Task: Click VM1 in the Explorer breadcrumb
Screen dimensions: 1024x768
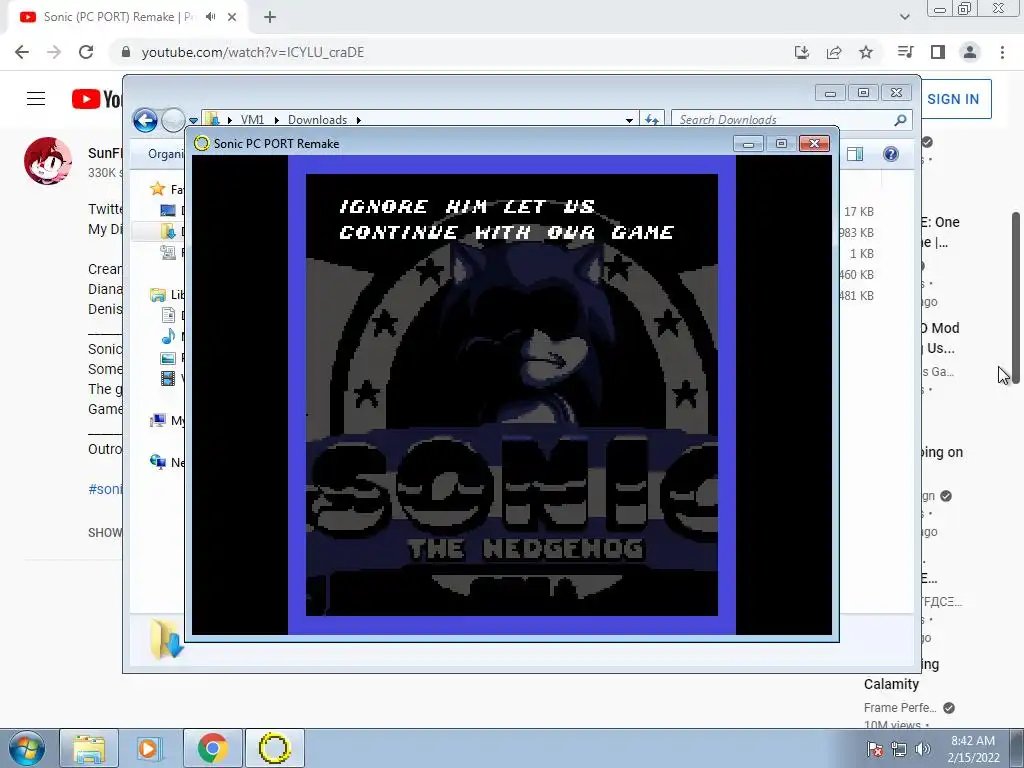Action: click(252, 120)
